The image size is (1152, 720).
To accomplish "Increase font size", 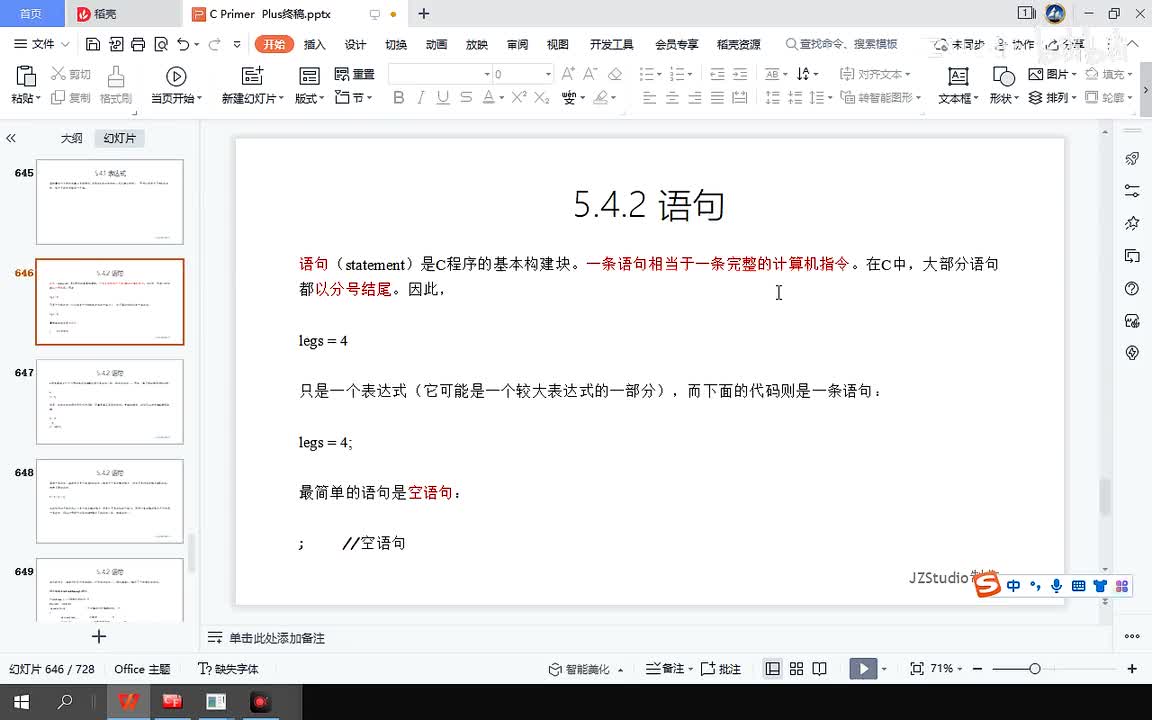I will coord(568,73).
